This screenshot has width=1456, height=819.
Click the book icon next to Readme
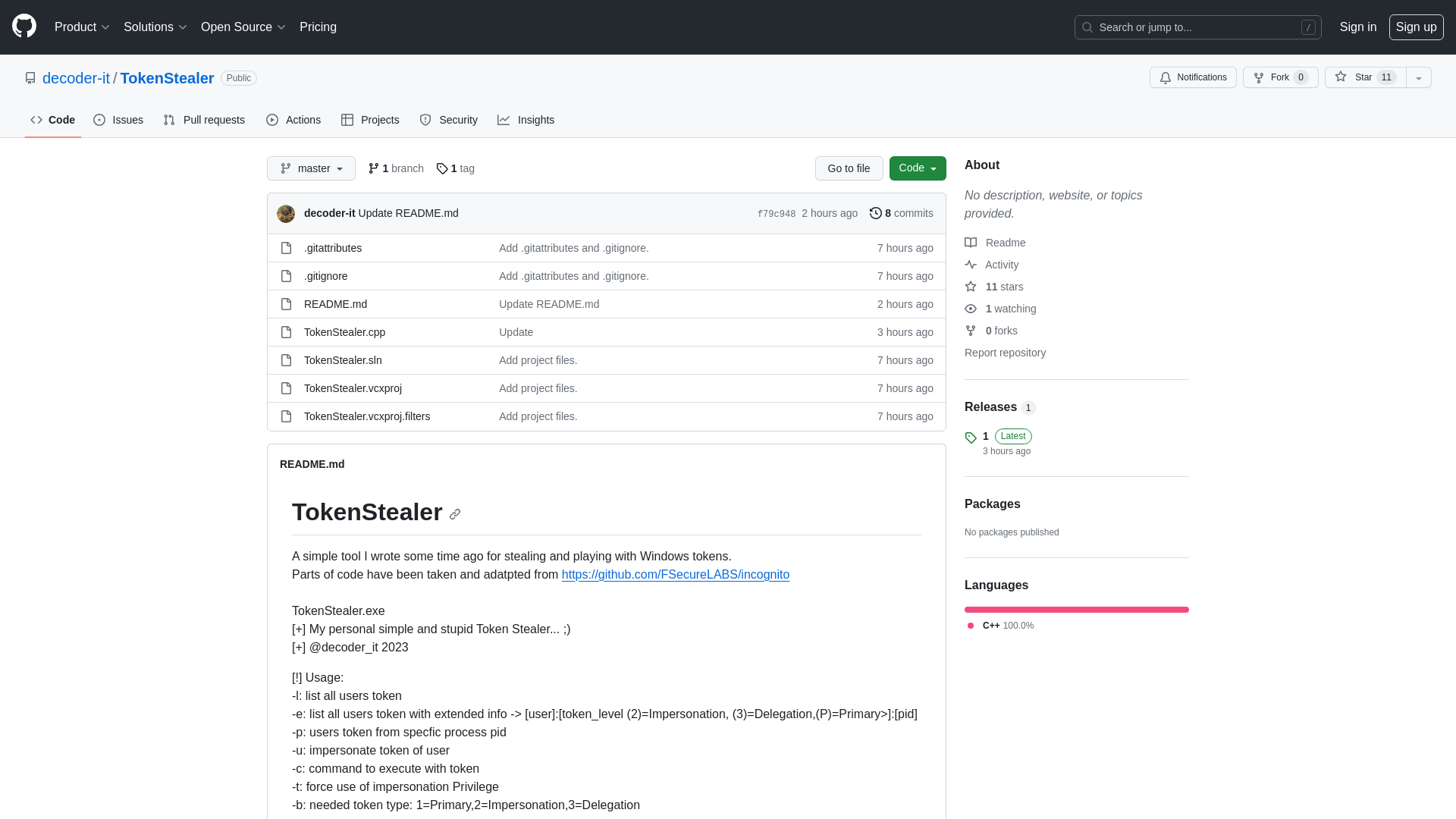click(x=971, y=243)
